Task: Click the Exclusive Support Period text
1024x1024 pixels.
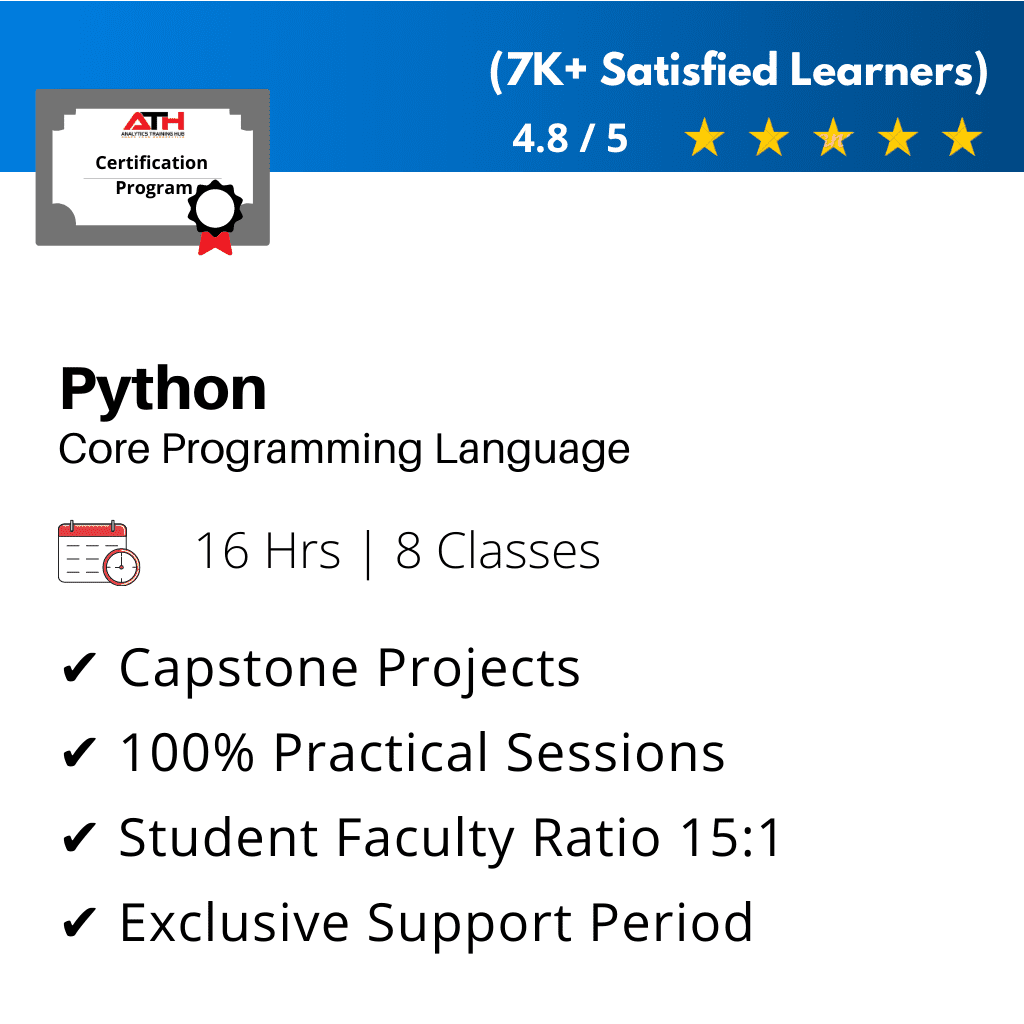Action: tap(435, 922)
